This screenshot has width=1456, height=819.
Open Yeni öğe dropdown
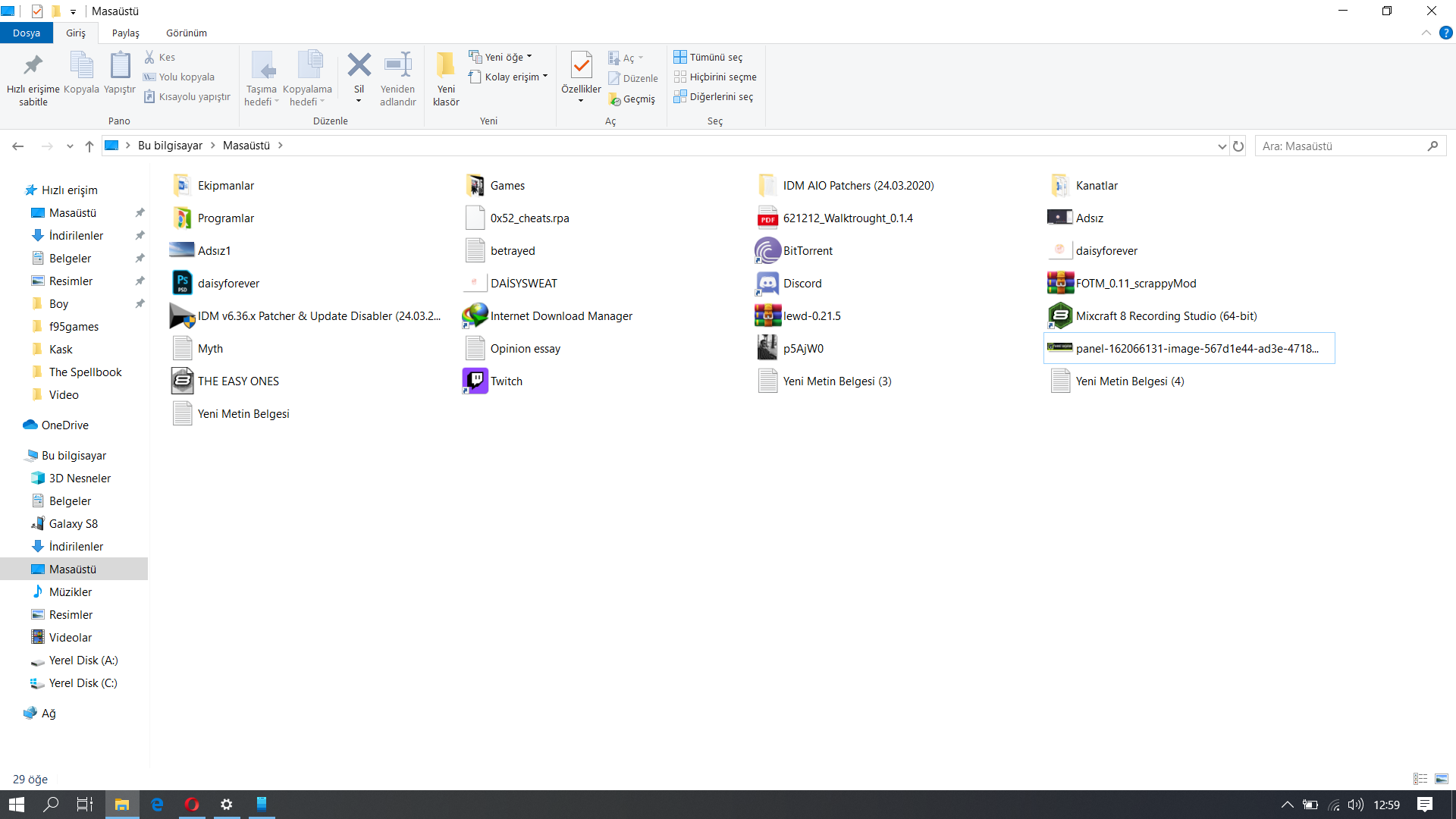pos(500,57)
